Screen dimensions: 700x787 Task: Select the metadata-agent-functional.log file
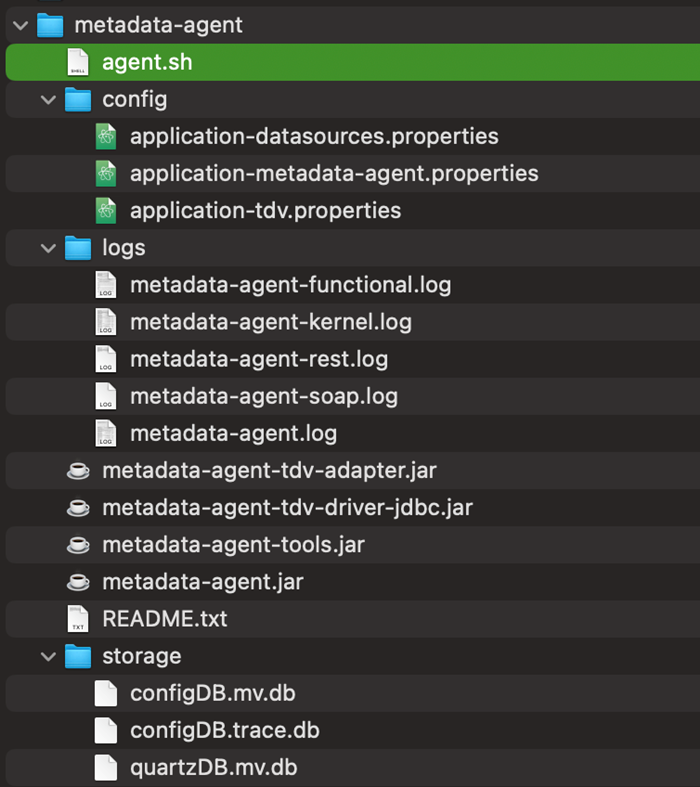coord(290,285)
